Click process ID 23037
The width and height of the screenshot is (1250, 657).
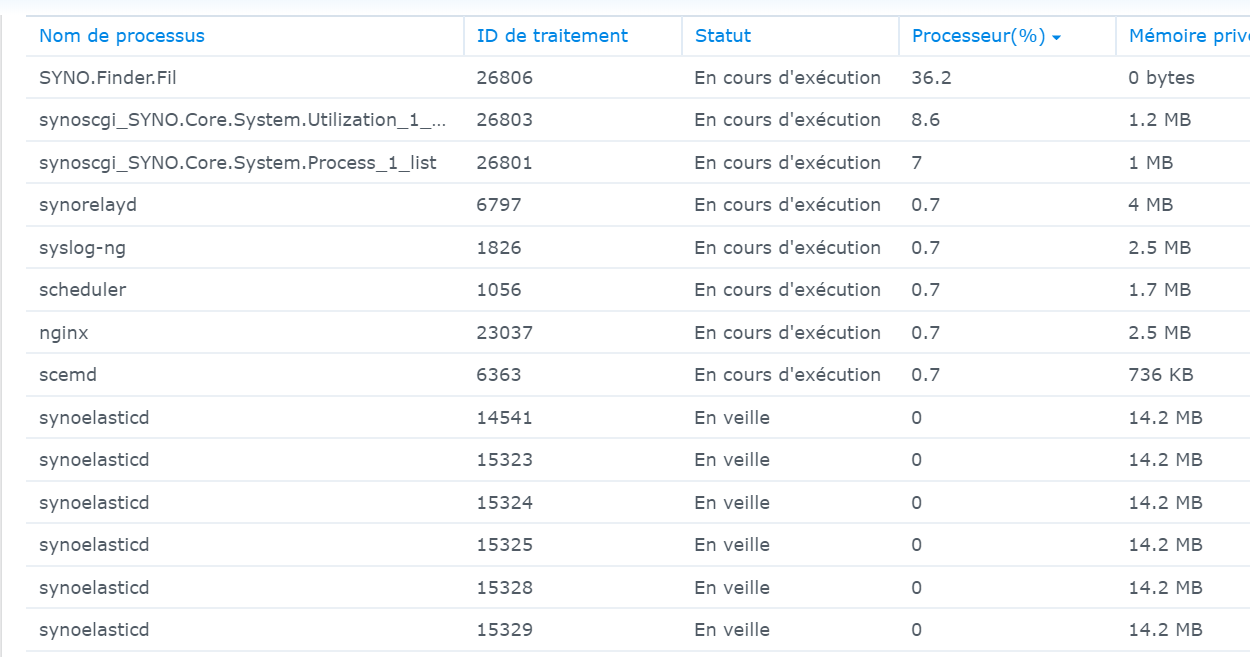click(x=505, y=333)
